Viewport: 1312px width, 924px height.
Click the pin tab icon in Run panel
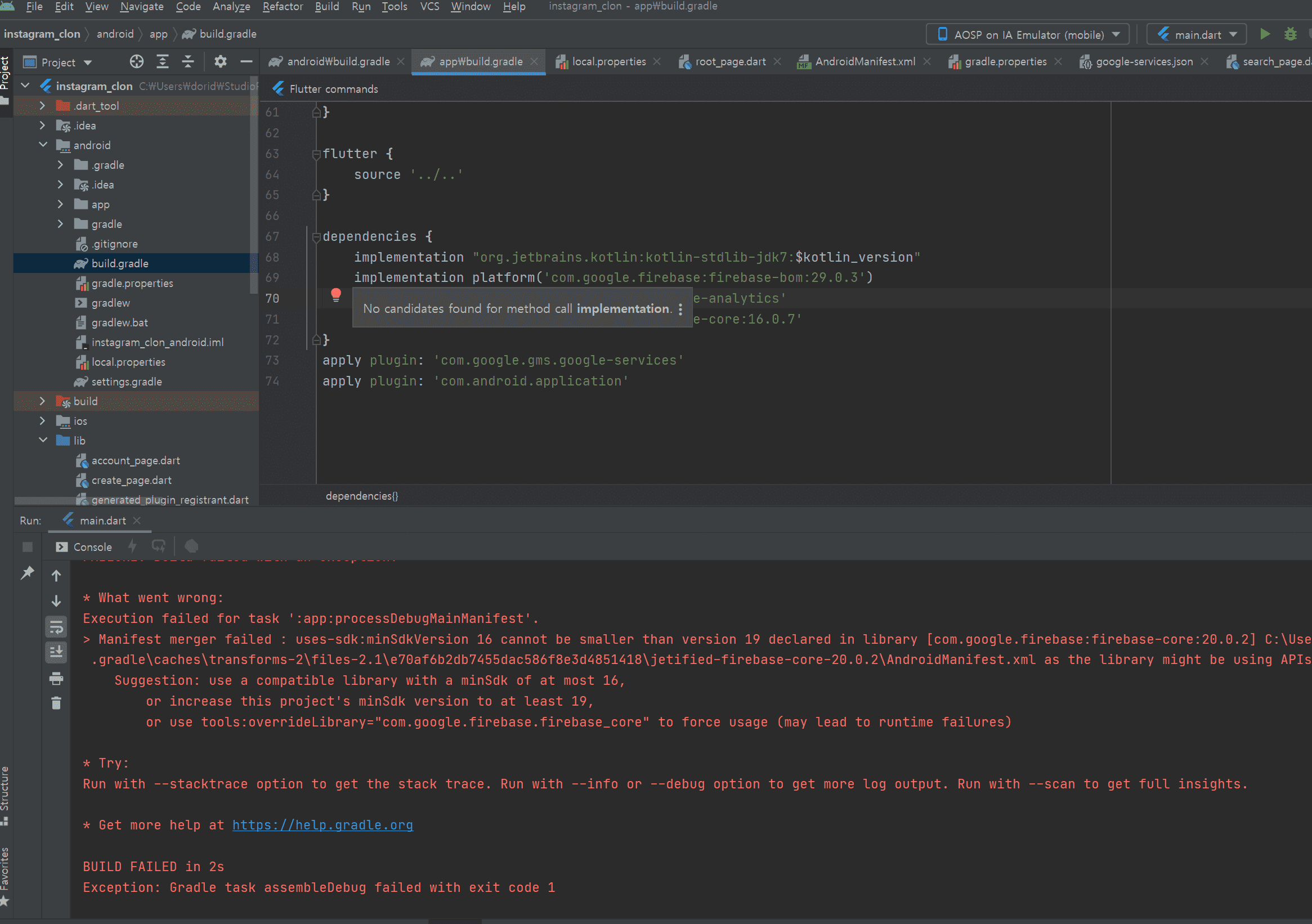coord(28,572)
